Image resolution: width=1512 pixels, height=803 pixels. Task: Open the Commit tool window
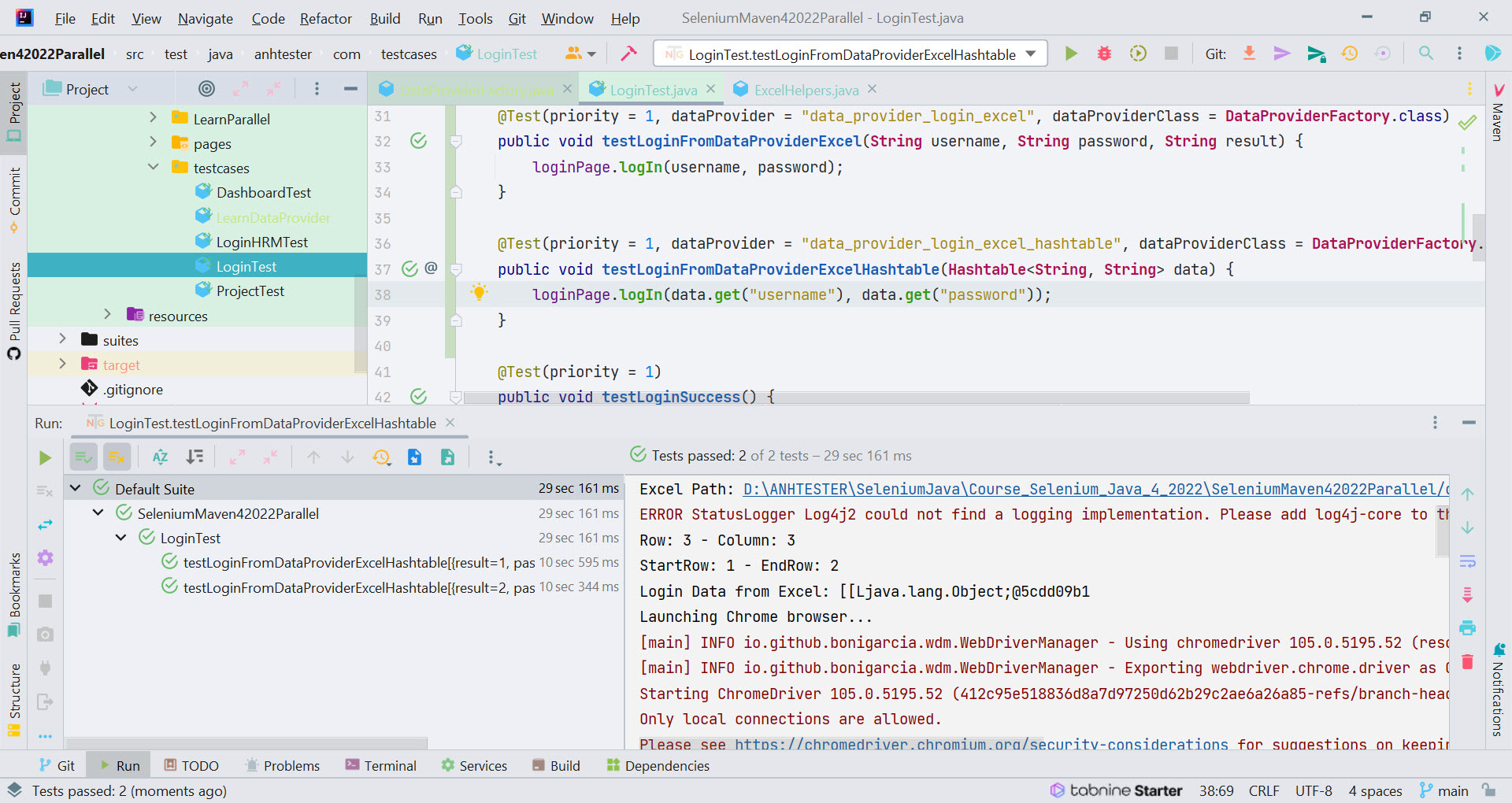click(x=14, y=200)
